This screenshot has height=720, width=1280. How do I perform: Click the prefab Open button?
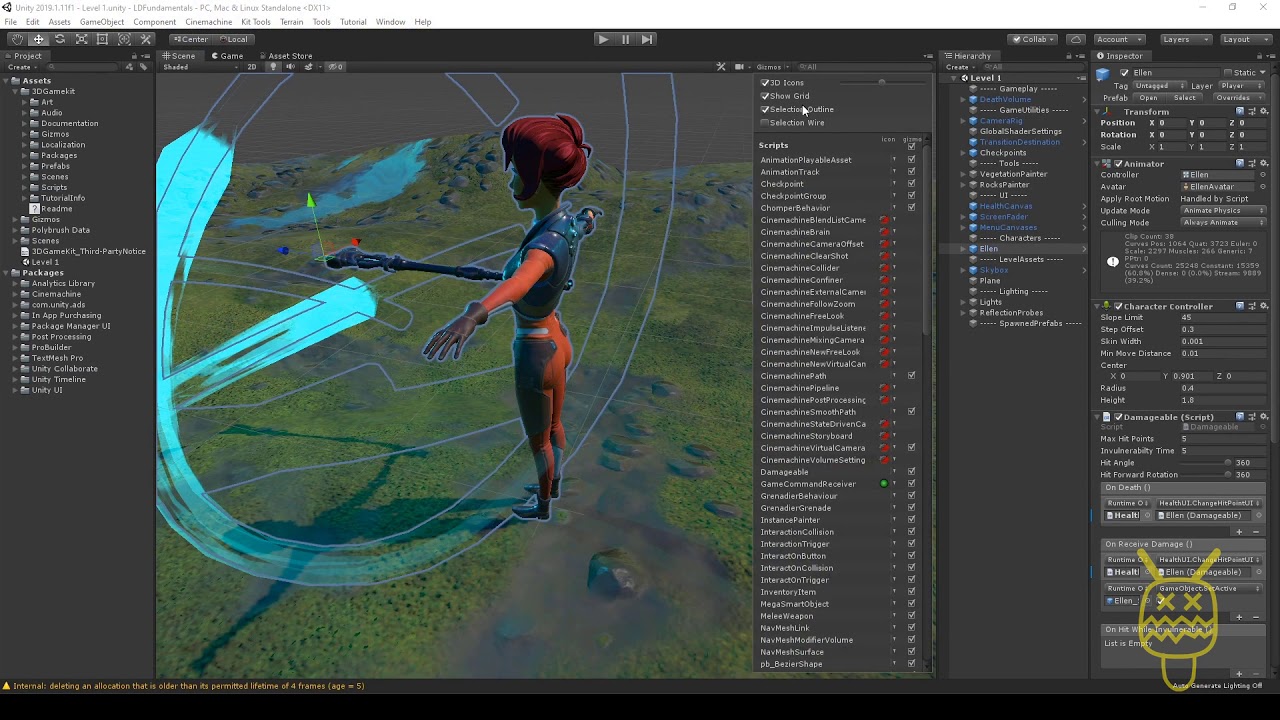pos(1148,98)
